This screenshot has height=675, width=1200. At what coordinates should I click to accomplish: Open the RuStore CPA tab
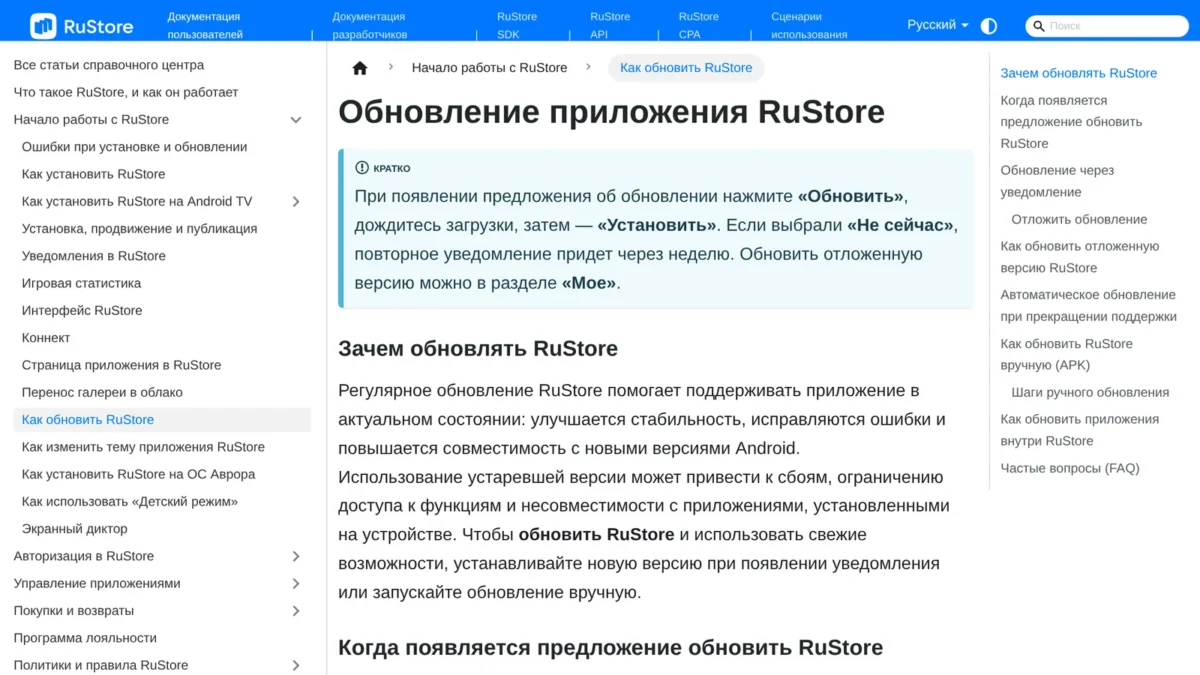tap(698, 25)
